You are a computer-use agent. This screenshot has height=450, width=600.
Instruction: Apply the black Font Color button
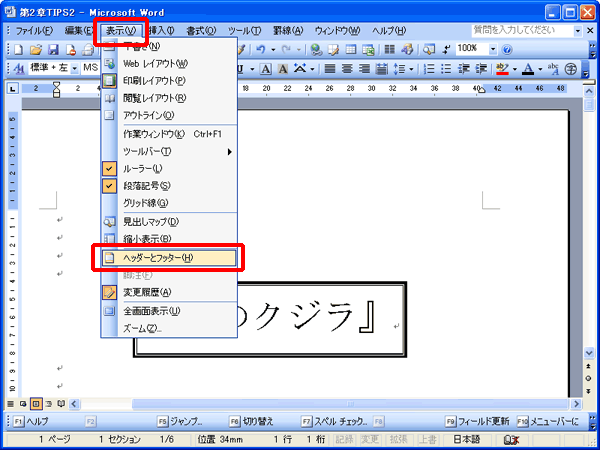pyautogui.click(x=528, y=69)
